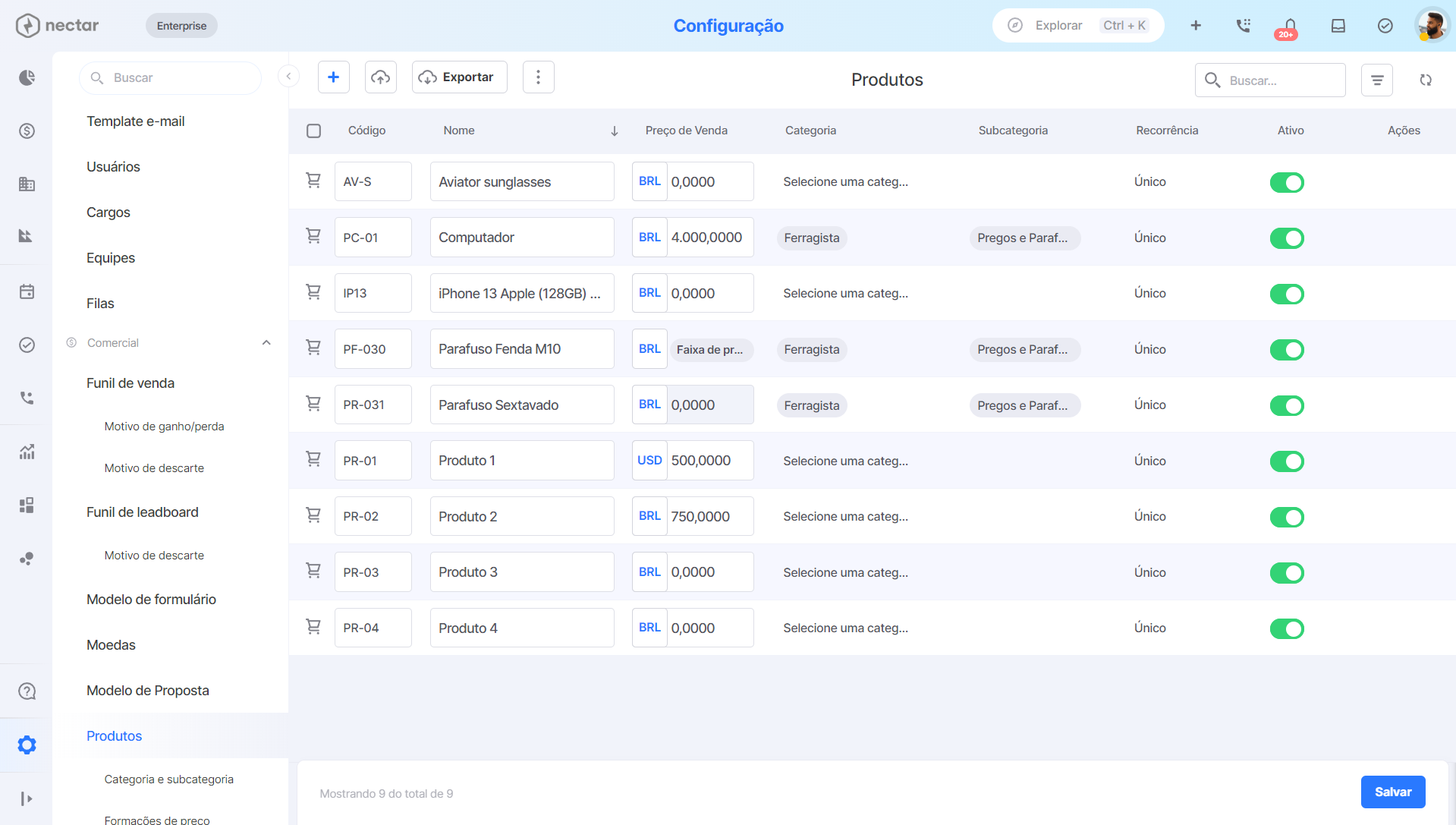Viewport: 1456px width, 825px height.
Task: Open the user profile avatar
Action: (x=1432, y=25)
